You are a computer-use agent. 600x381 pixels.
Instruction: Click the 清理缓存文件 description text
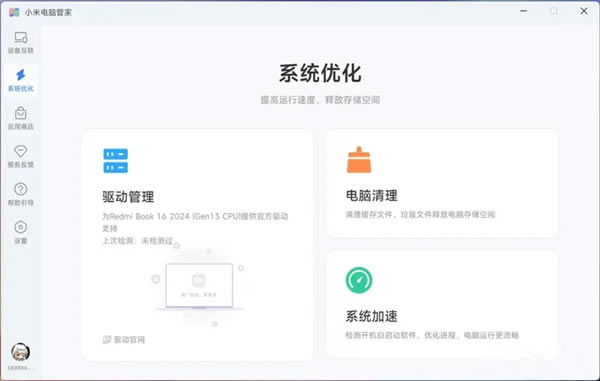click(x=420, y=214)
